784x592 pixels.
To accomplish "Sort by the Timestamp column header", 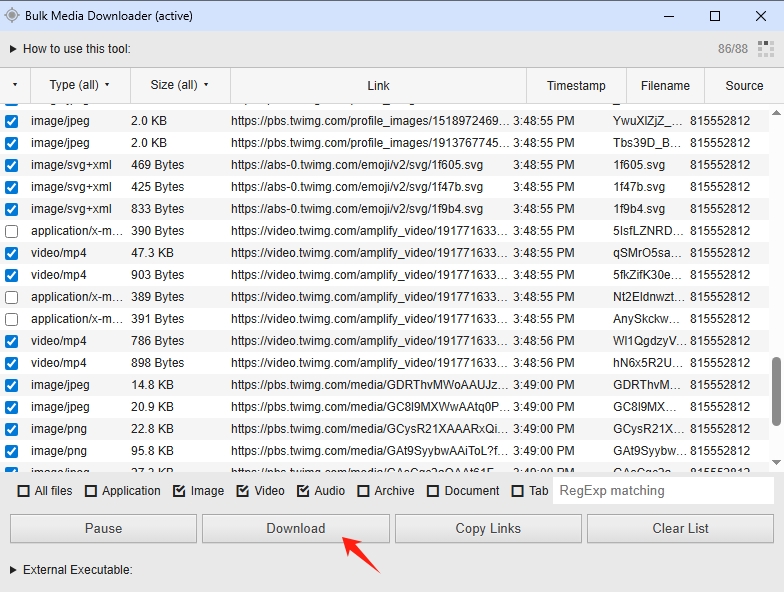I will pos(576,86).
